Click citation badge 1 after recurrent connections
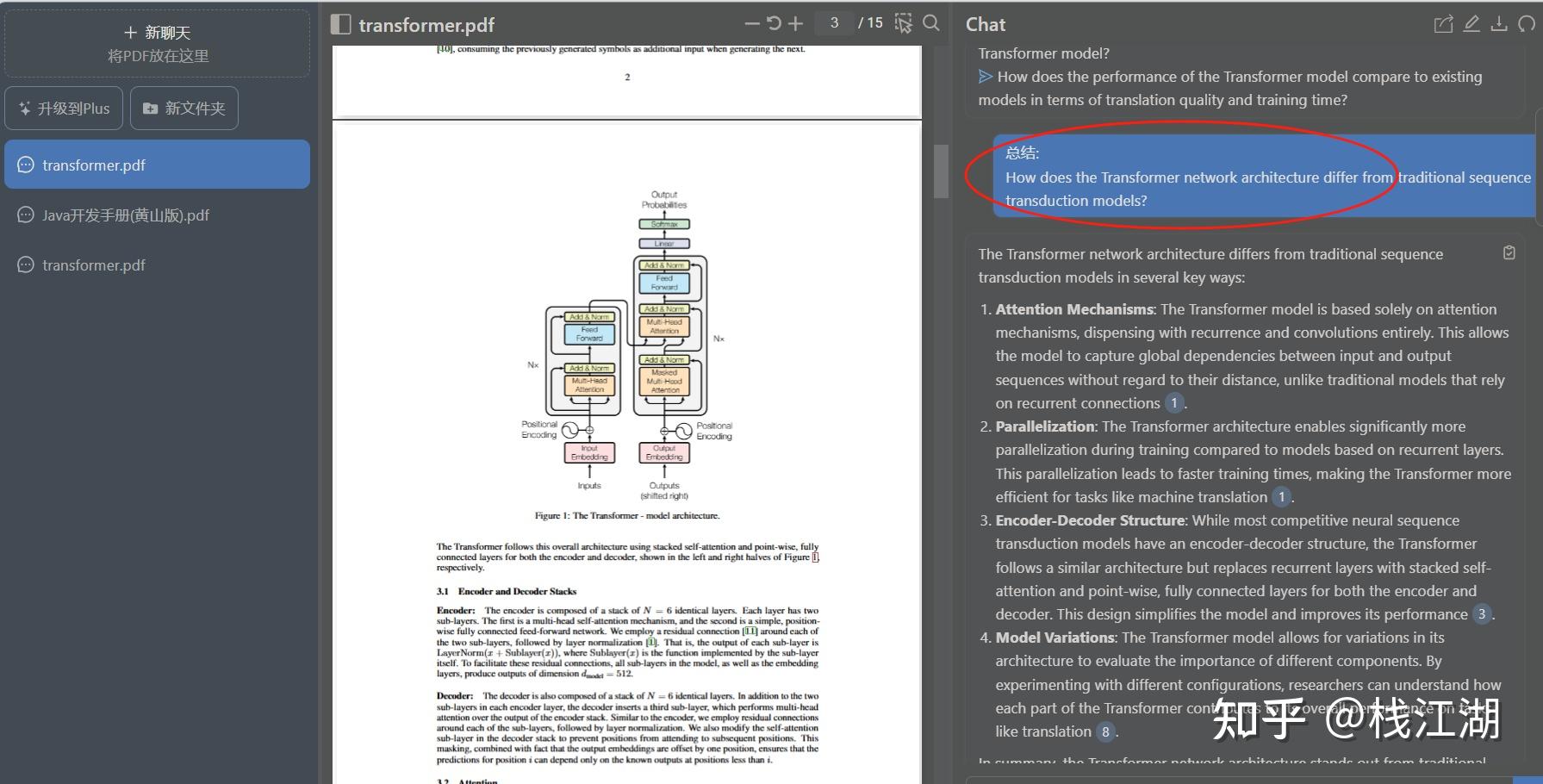This screenshot has height=784, width=1543. 1174,402
